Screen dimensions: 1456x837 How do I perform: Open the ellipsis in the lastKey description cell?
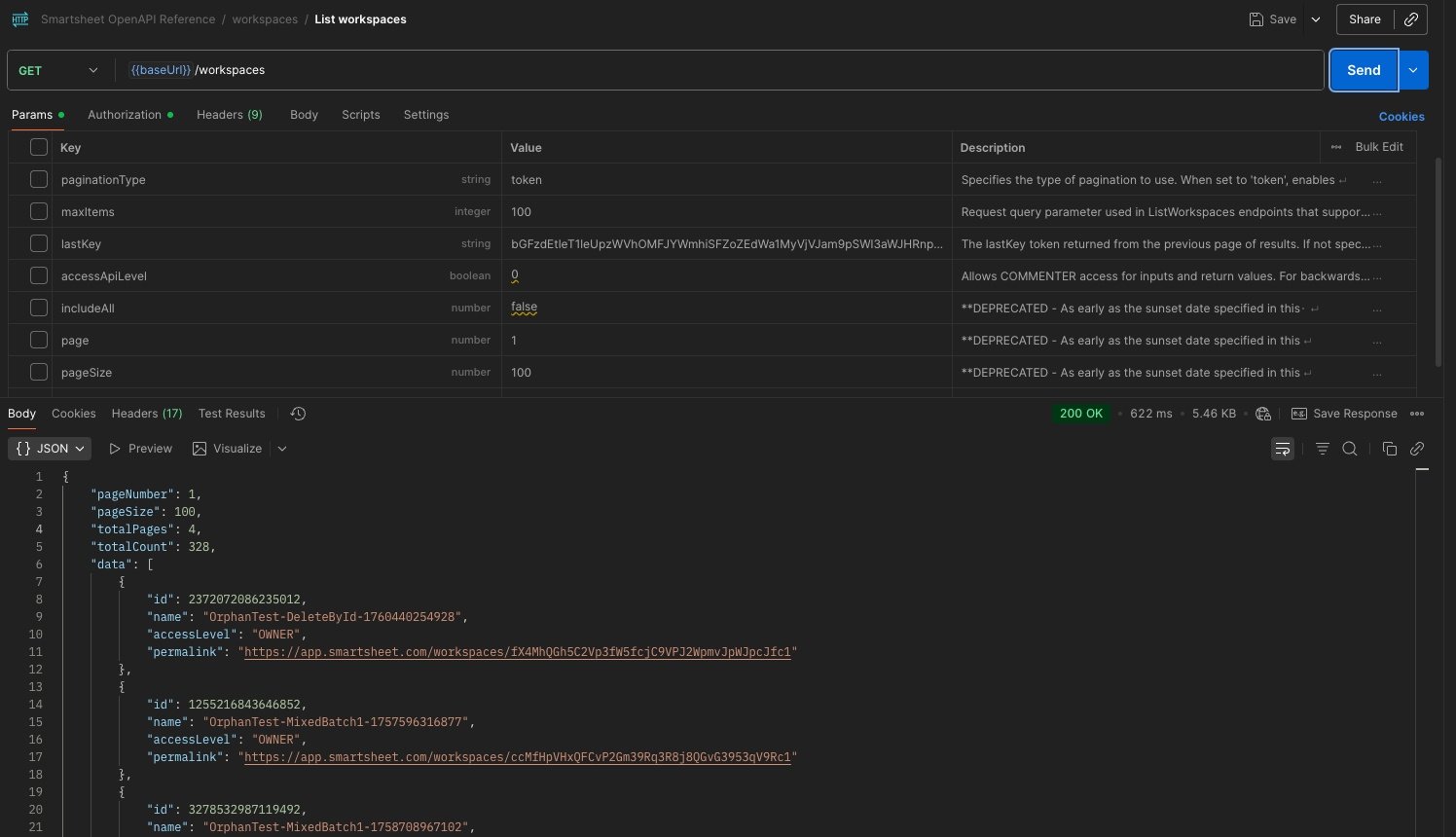pyautogui.click(x=1377, y=244)
